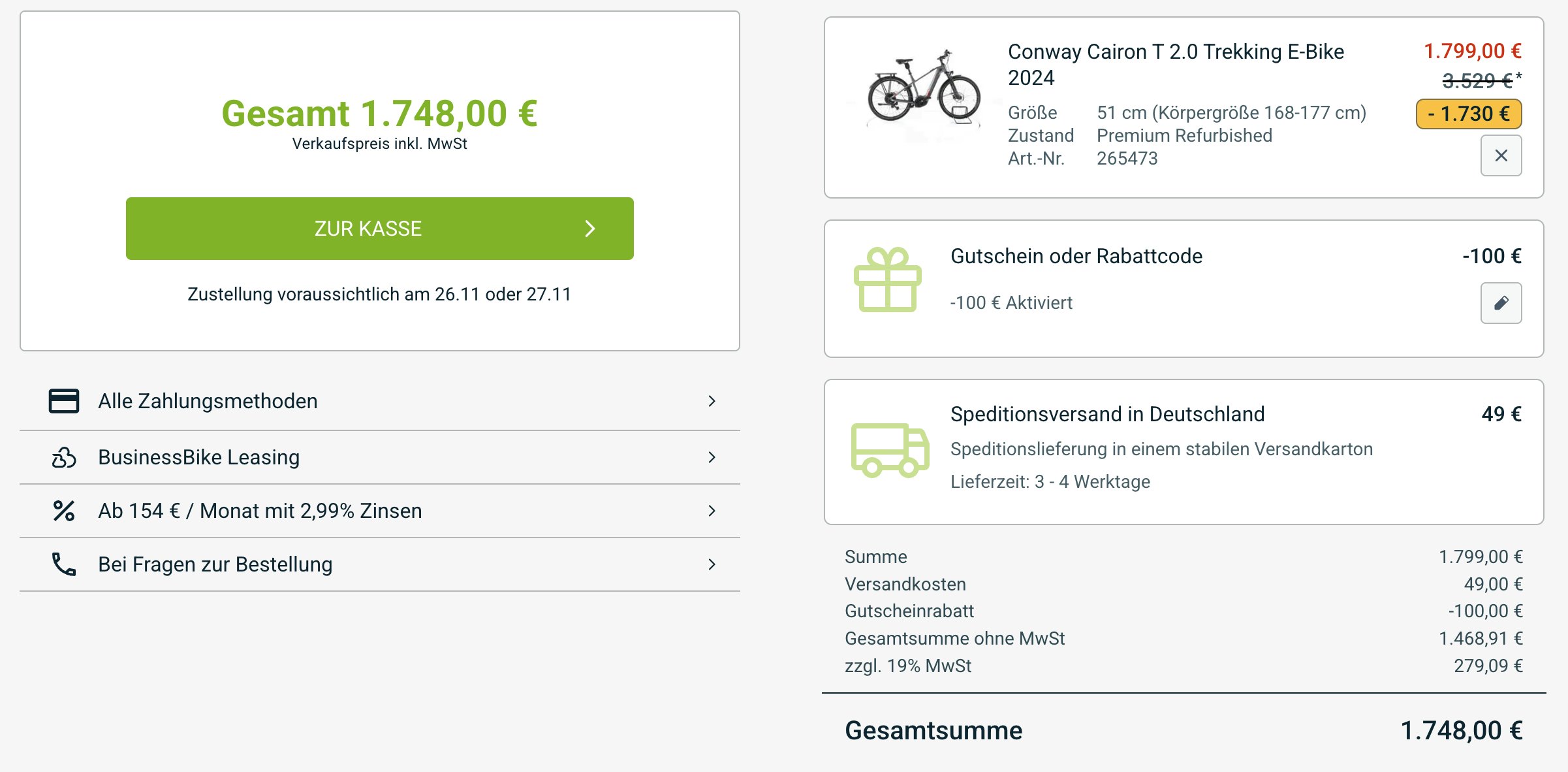Edit the voucher code with pencil icon
1568x772 pixels.
pyautogui.click(x=1501, y=303)
